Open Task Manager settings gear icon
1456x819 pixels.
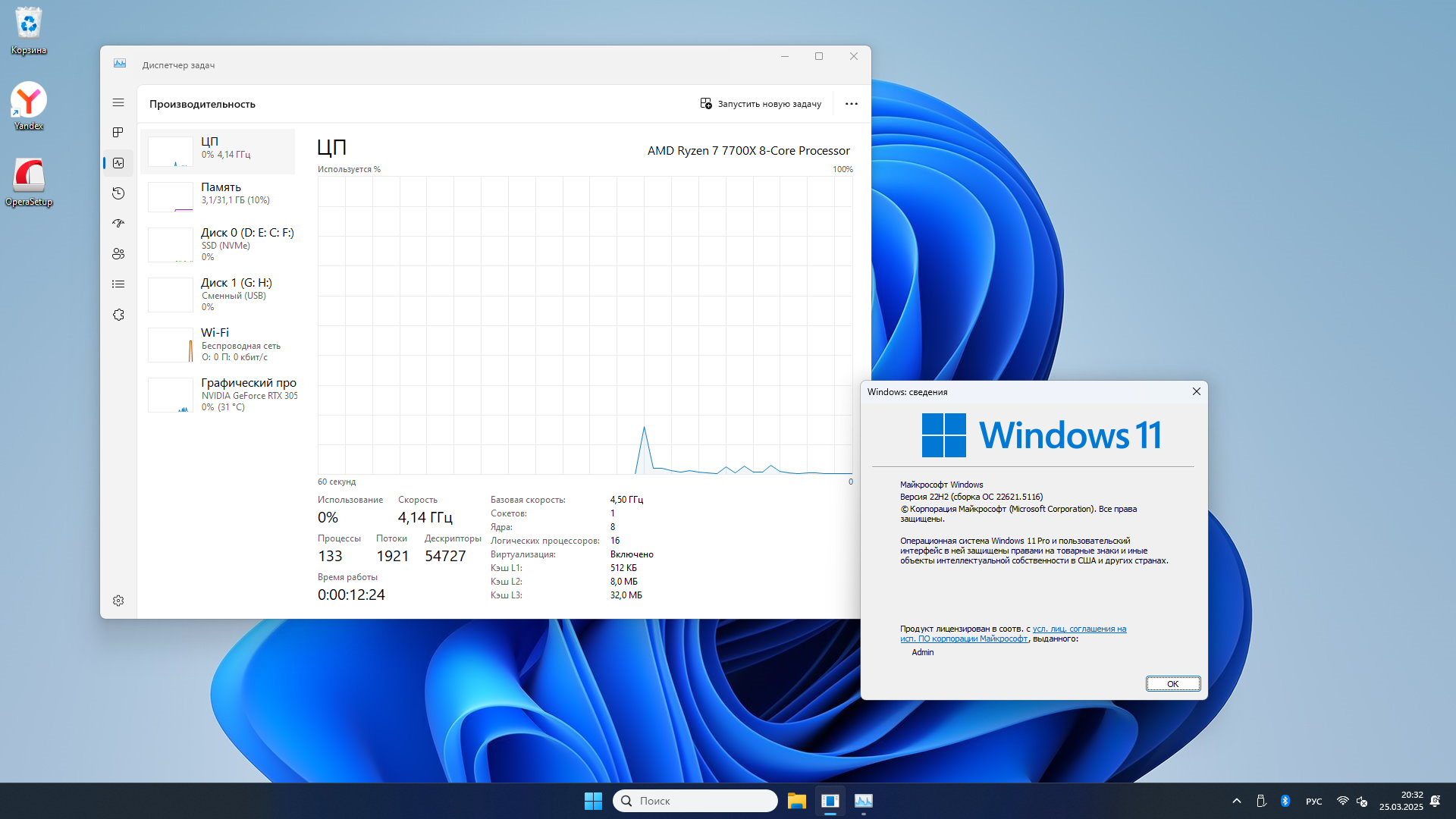click(118, 601)
